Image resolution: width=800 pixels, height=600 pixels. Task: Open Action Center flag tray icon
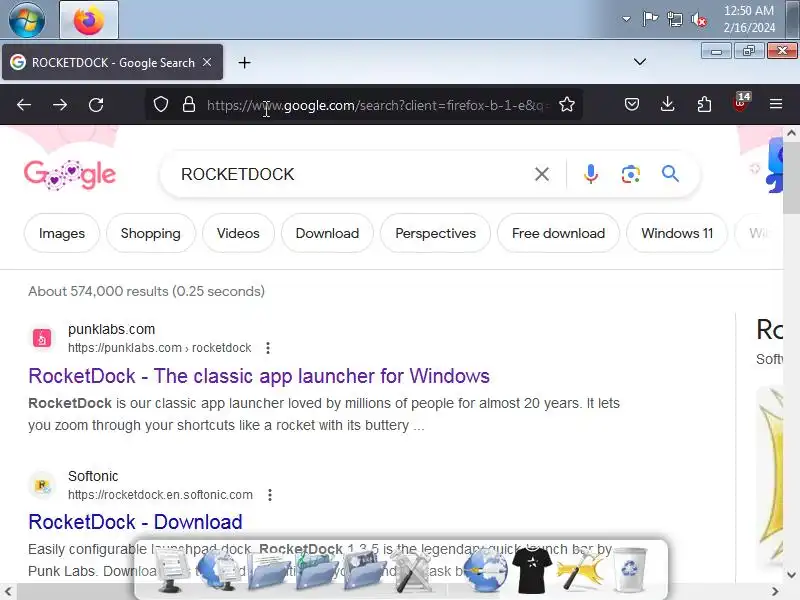pos(650,19)
